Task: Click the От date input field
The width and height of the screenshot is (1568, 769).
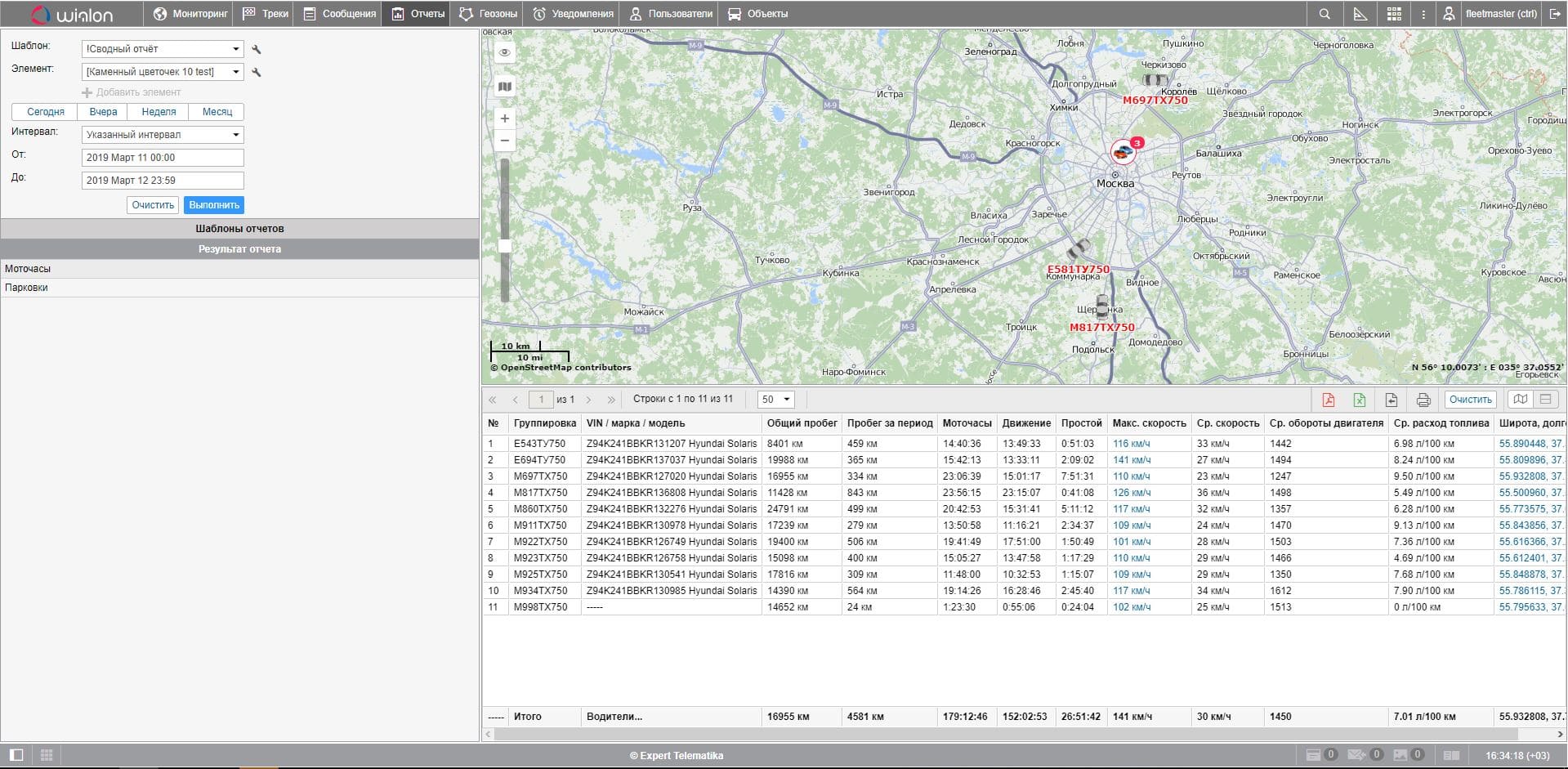Action: coord(163,158)
